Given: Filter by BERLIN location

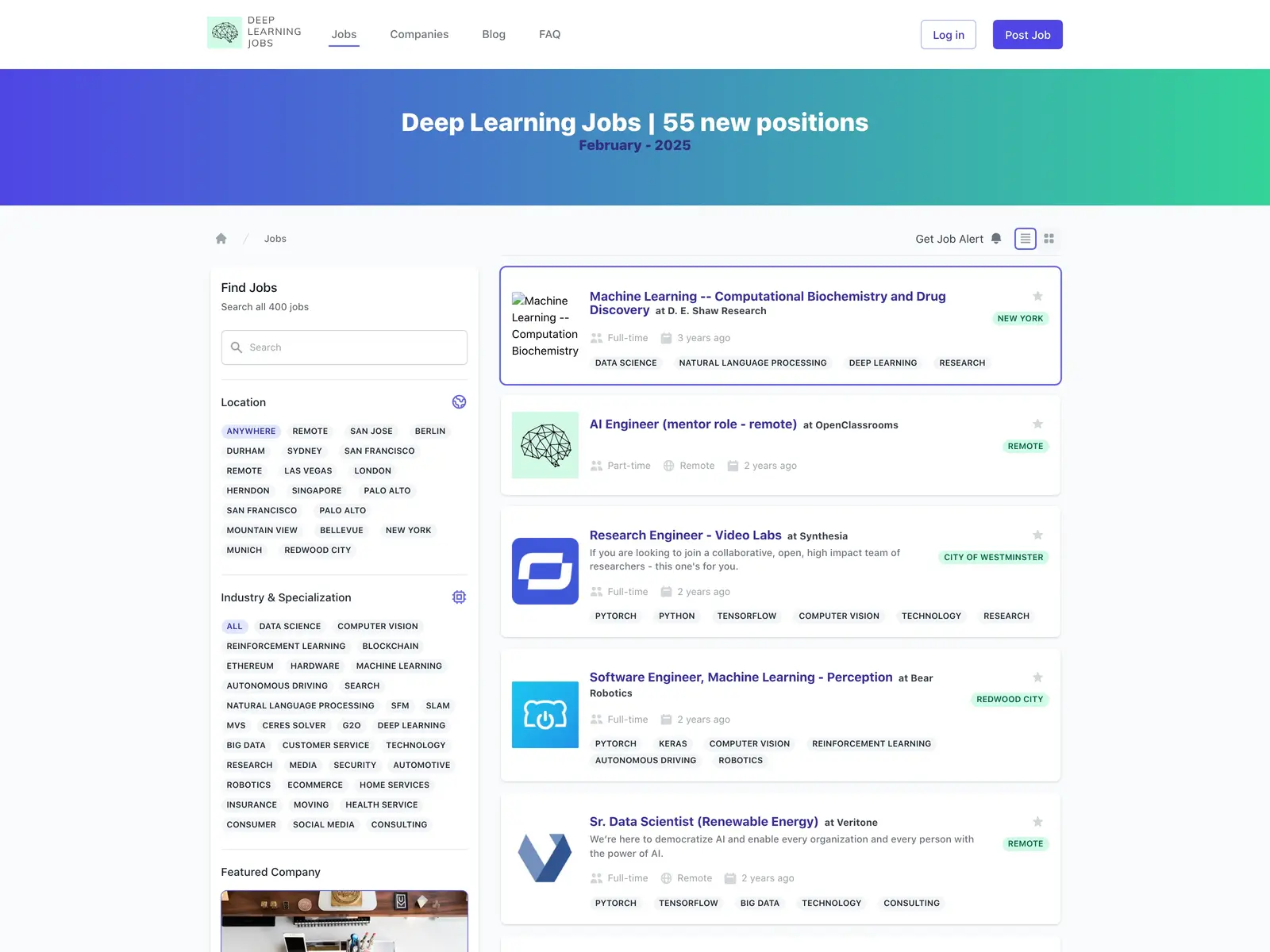Looking at the screenshot, I should coord(430,431).
